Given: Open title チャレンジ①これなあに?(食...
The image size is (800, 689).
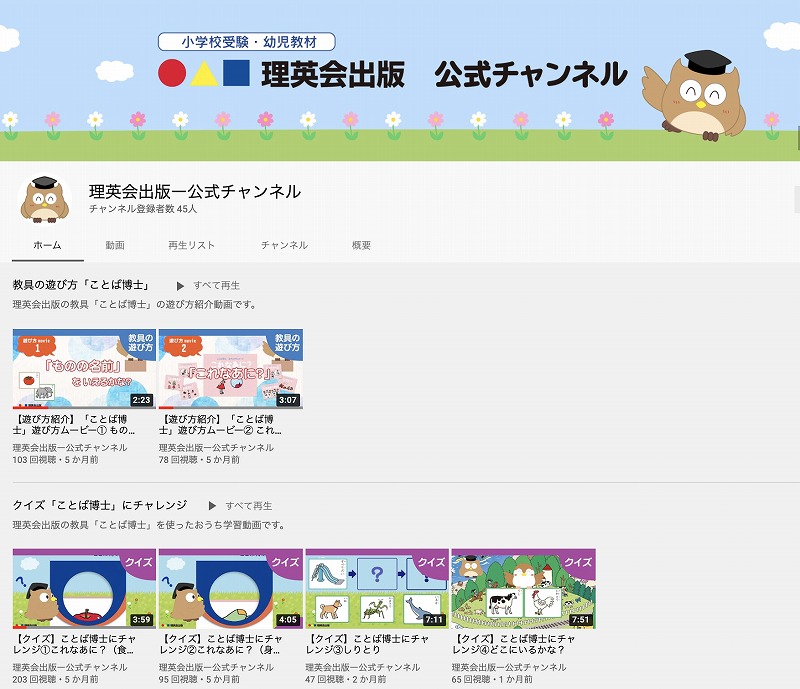Looking at the screenshot, I should coord(74,644).
